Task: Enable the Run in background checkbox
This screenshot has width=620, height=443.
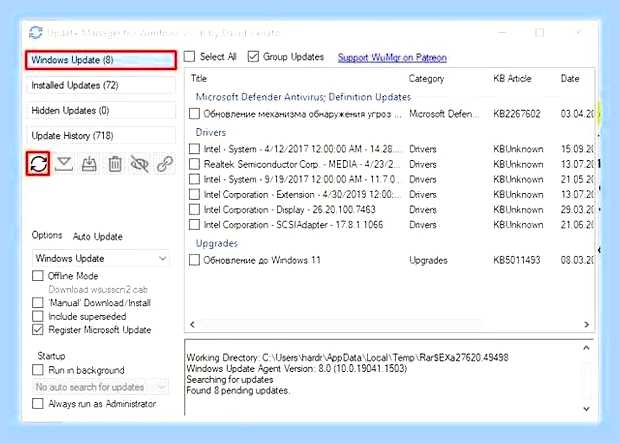Action: [x=38, y=370]
